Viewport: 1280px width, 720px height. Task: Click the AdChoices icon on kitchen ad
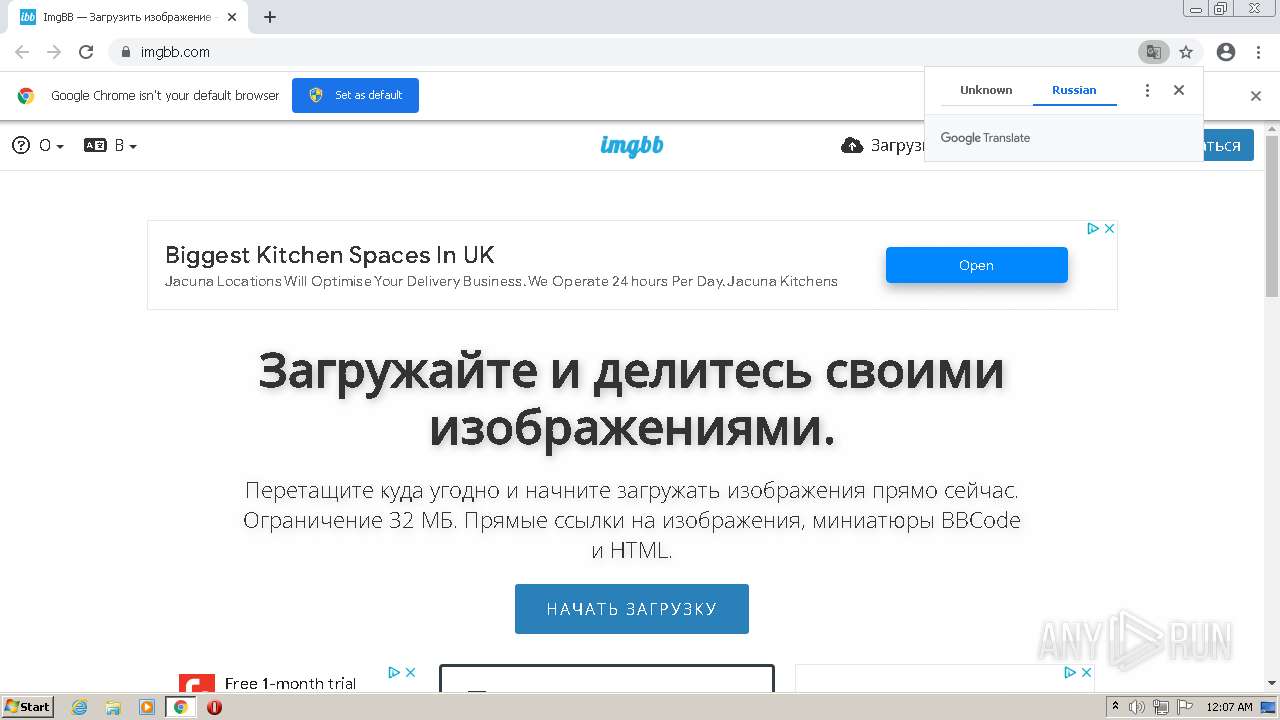1094,229
